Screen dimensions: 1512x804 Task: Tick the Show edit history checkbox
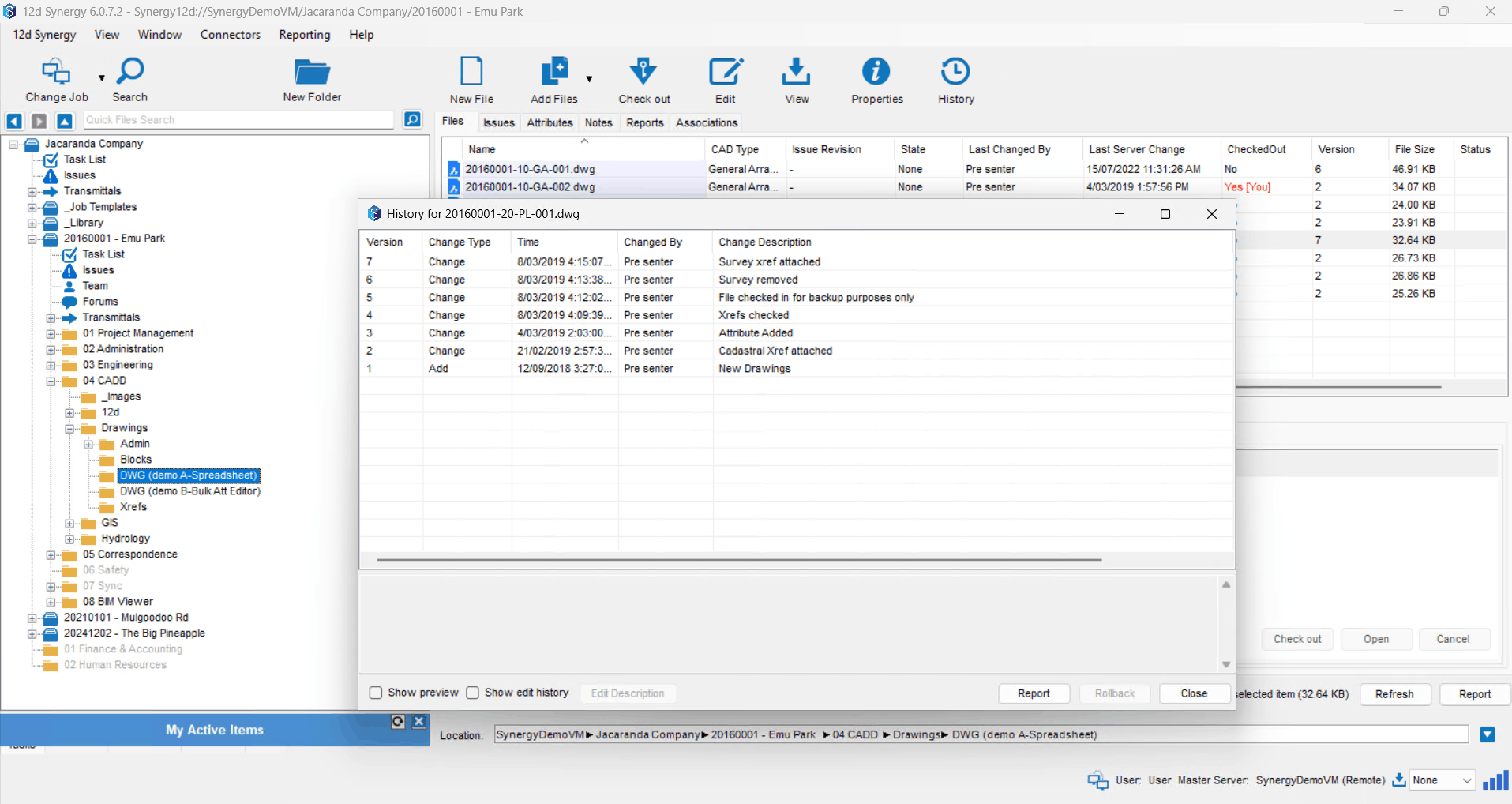(472, 693)
